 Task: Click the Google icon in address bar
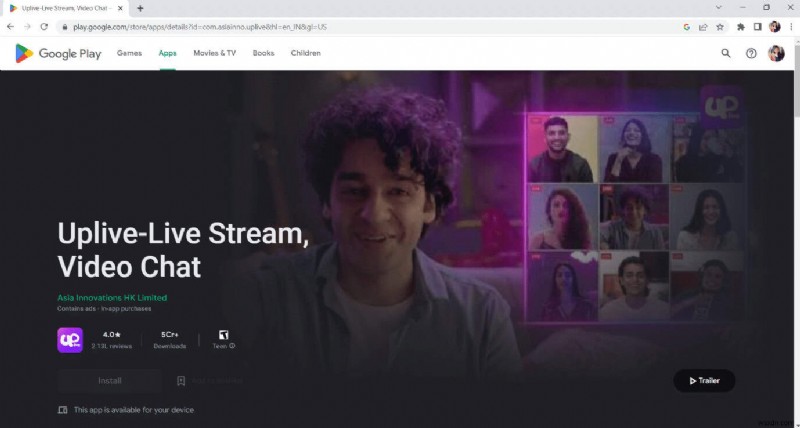point(686,27)
